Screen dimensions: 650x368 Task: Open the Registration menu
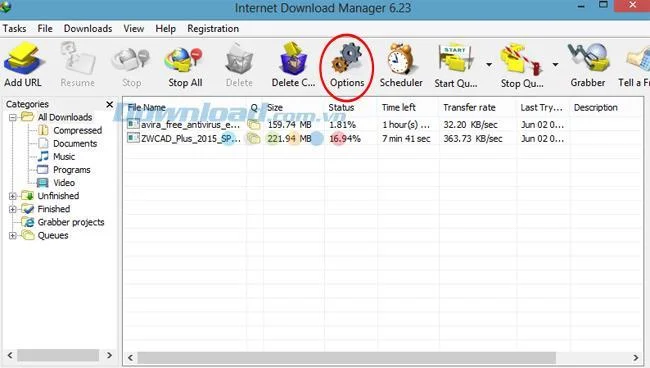point(213,29)
